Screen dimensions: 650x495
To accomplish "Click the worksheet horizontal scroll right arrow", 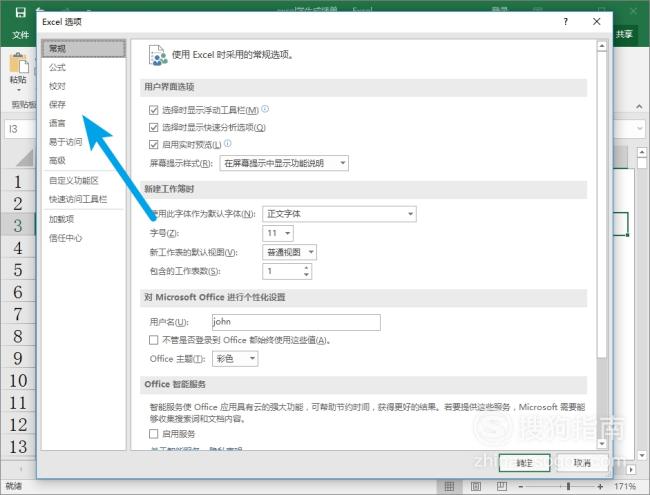I will [631, 470].
